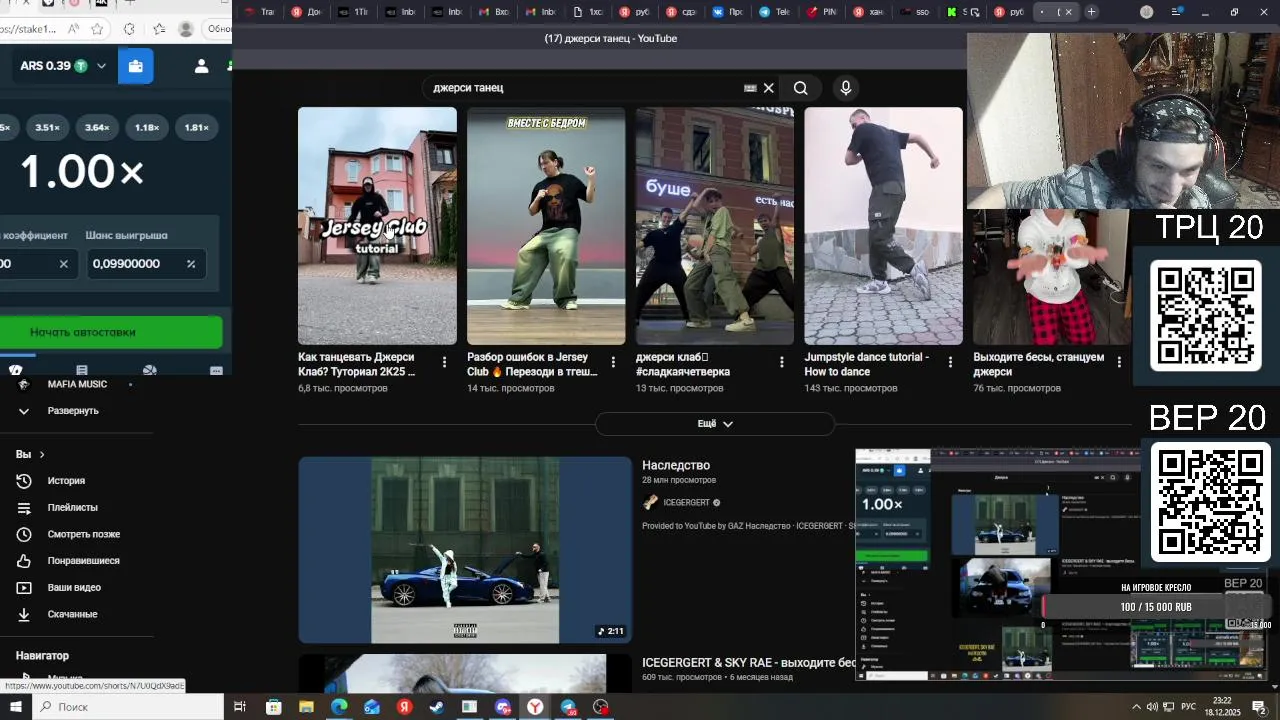Expand more shorts with 'Ещё'
The width and height of the screenshot is (1280, 720).
(x=715, y=424)
